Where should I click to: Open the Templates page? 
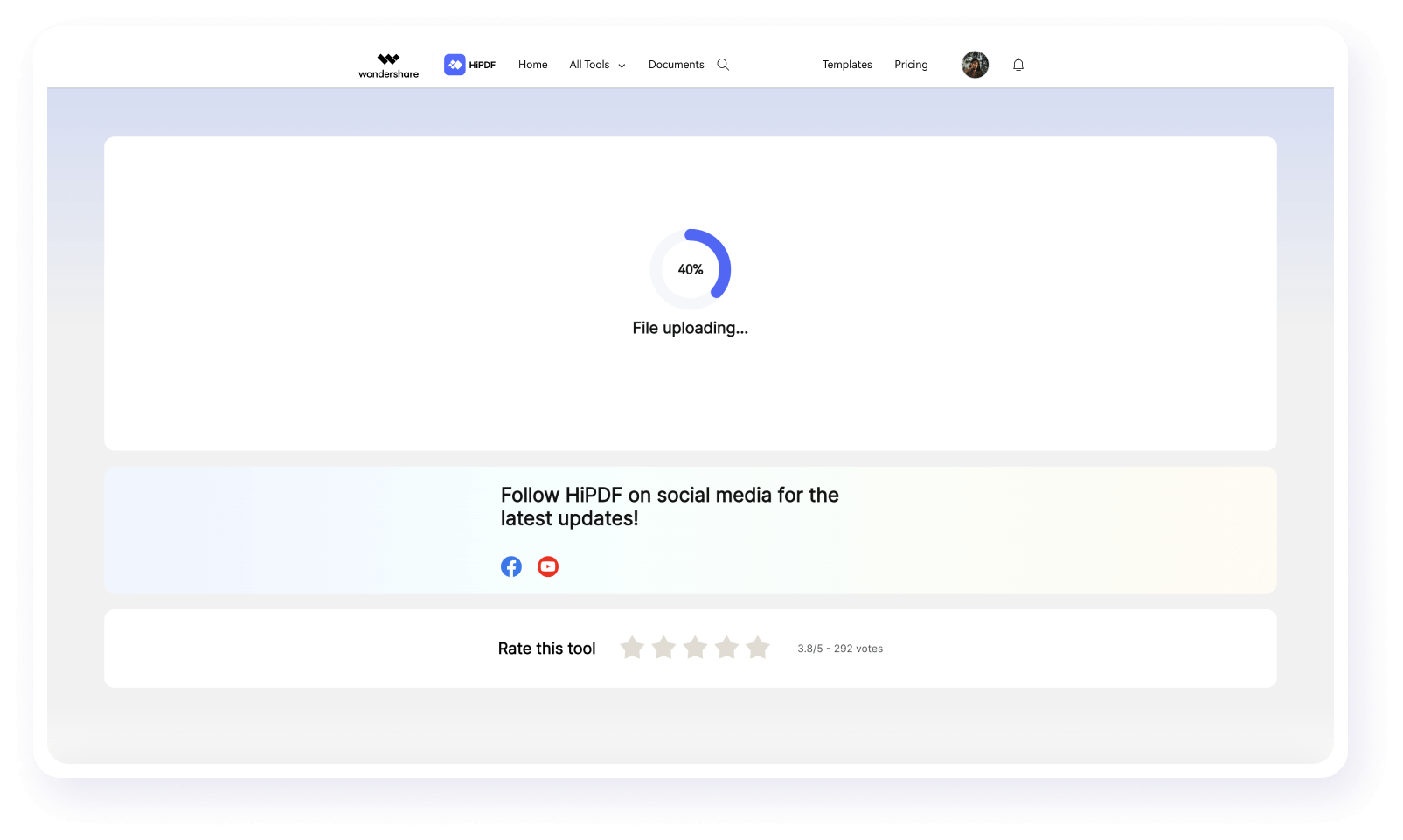[846, 64]
